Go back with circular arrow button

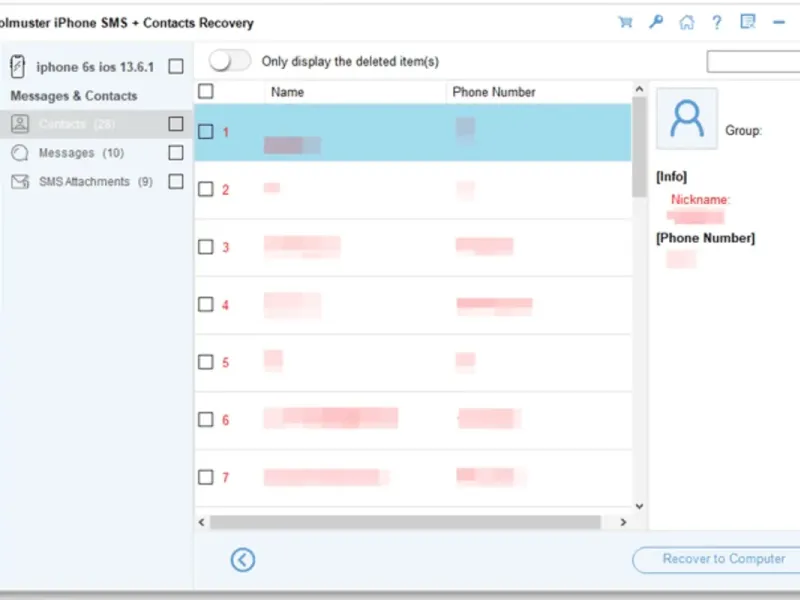(242, 560)
